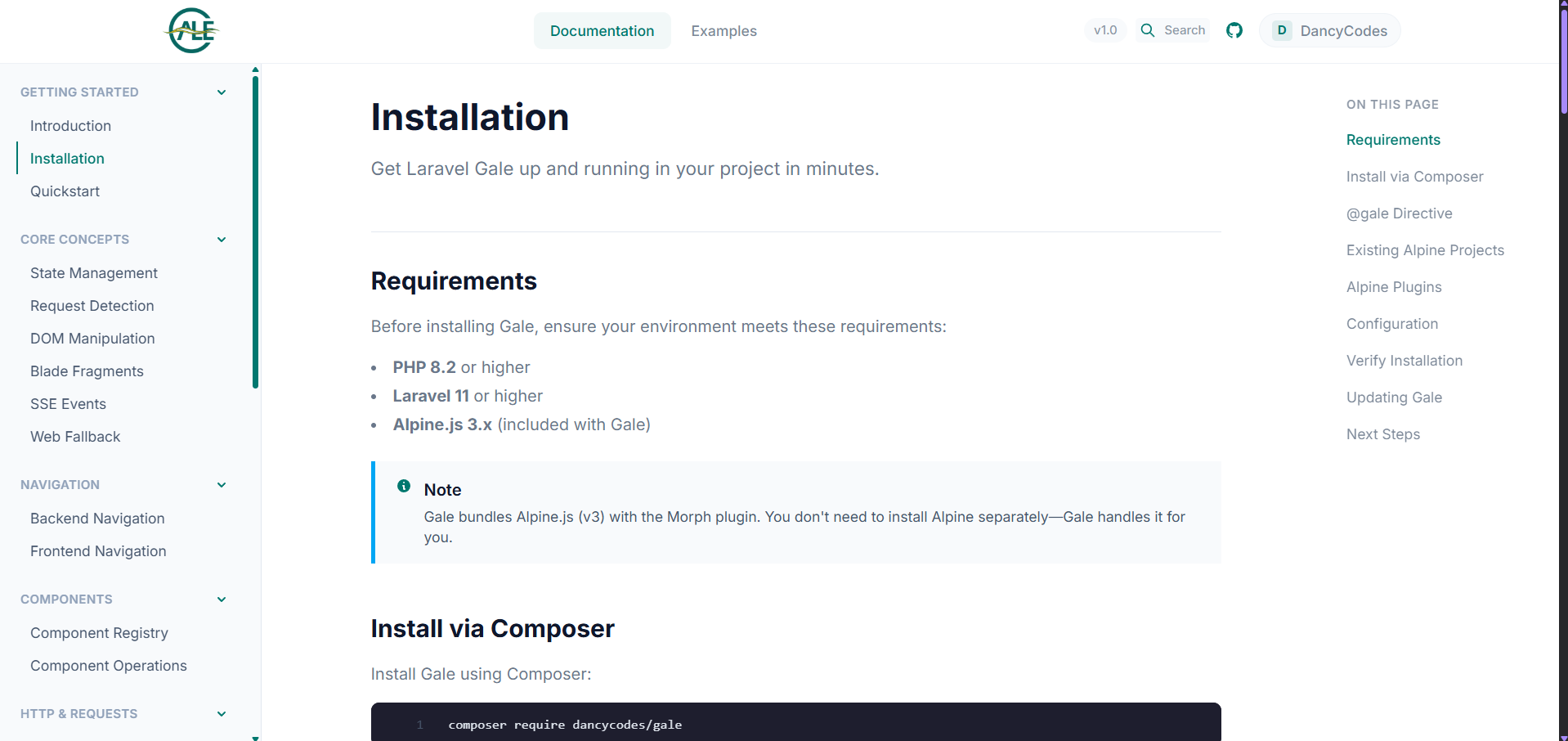
Task: Click the sidebar scrollbar thumb
Action: pos(255,231)
